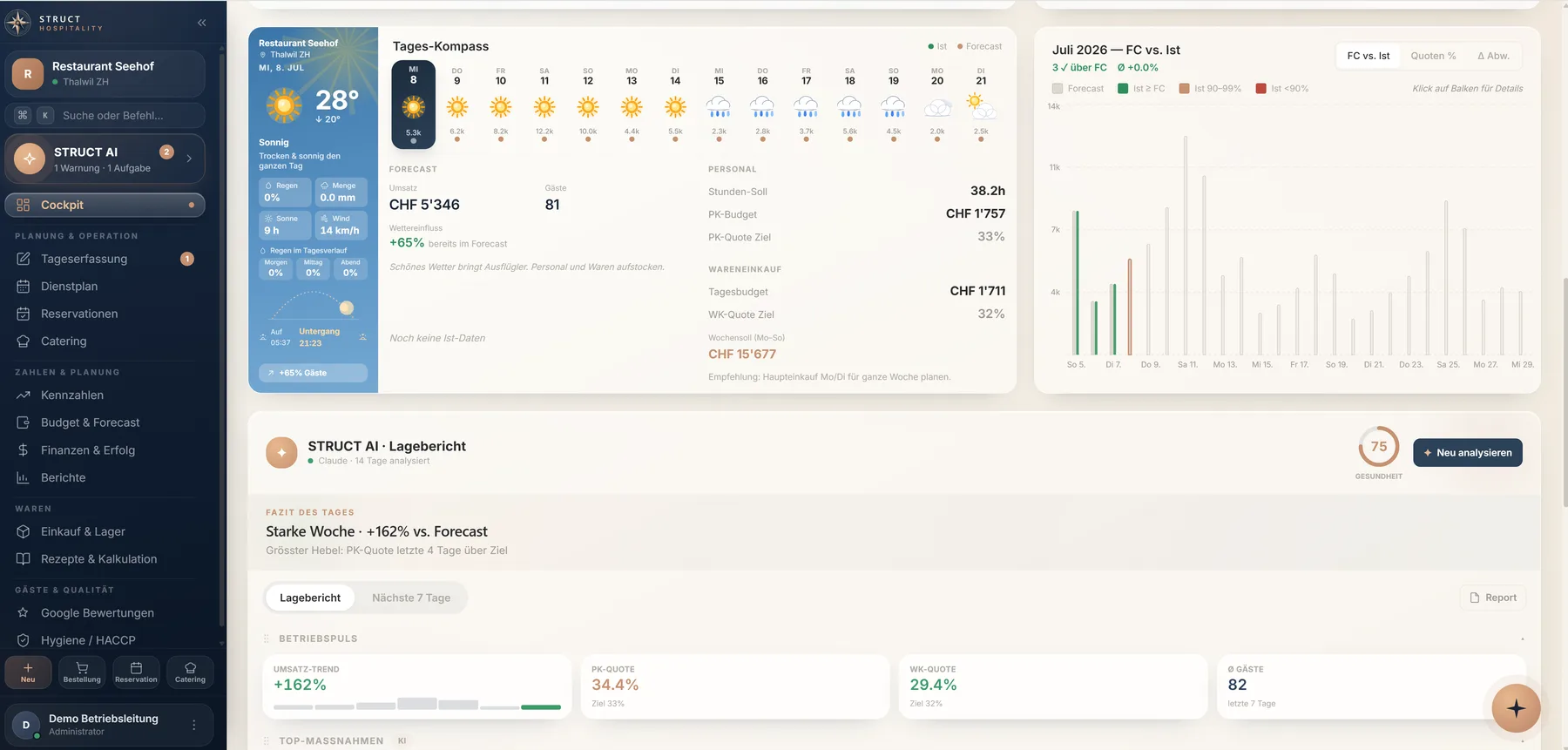Select Friday 10 forecast day
Screen dimensions: 1568x750
[x=501, y=104]
